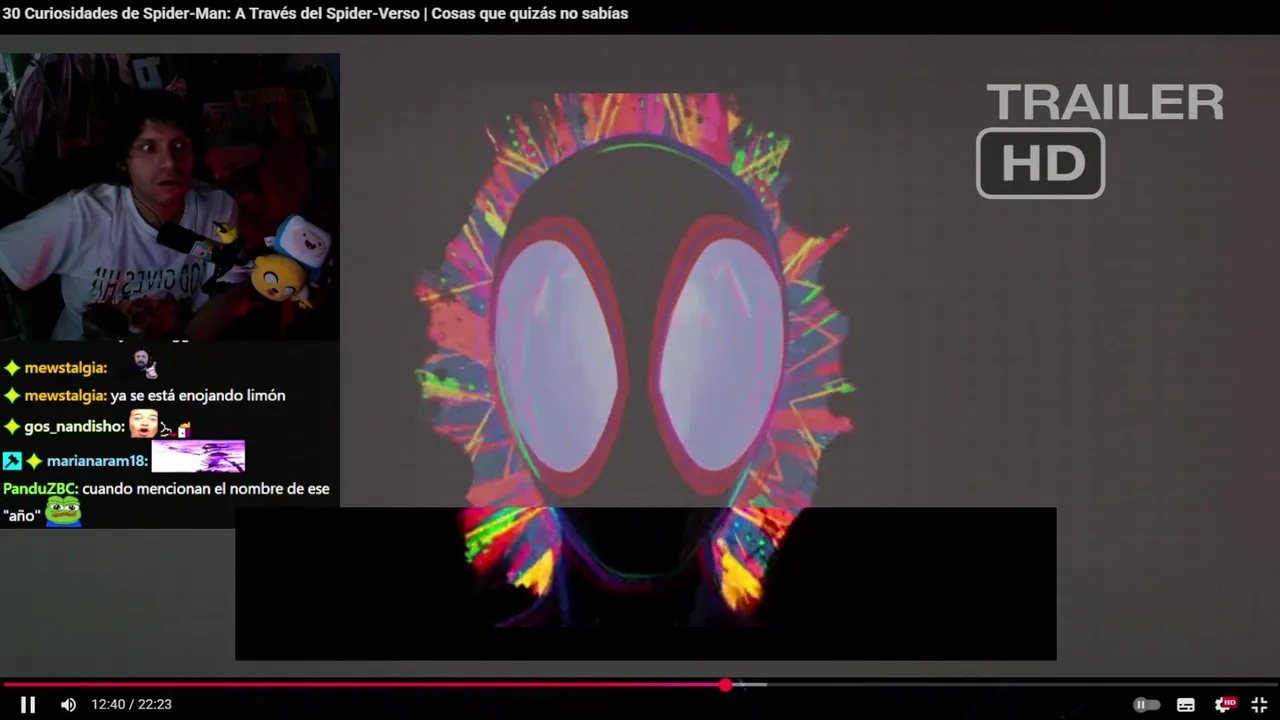Viewport: 1280px width, 720px height.
Task: Click username 'gos_nandisho' in chat overlay
Action: pos(74,427)
